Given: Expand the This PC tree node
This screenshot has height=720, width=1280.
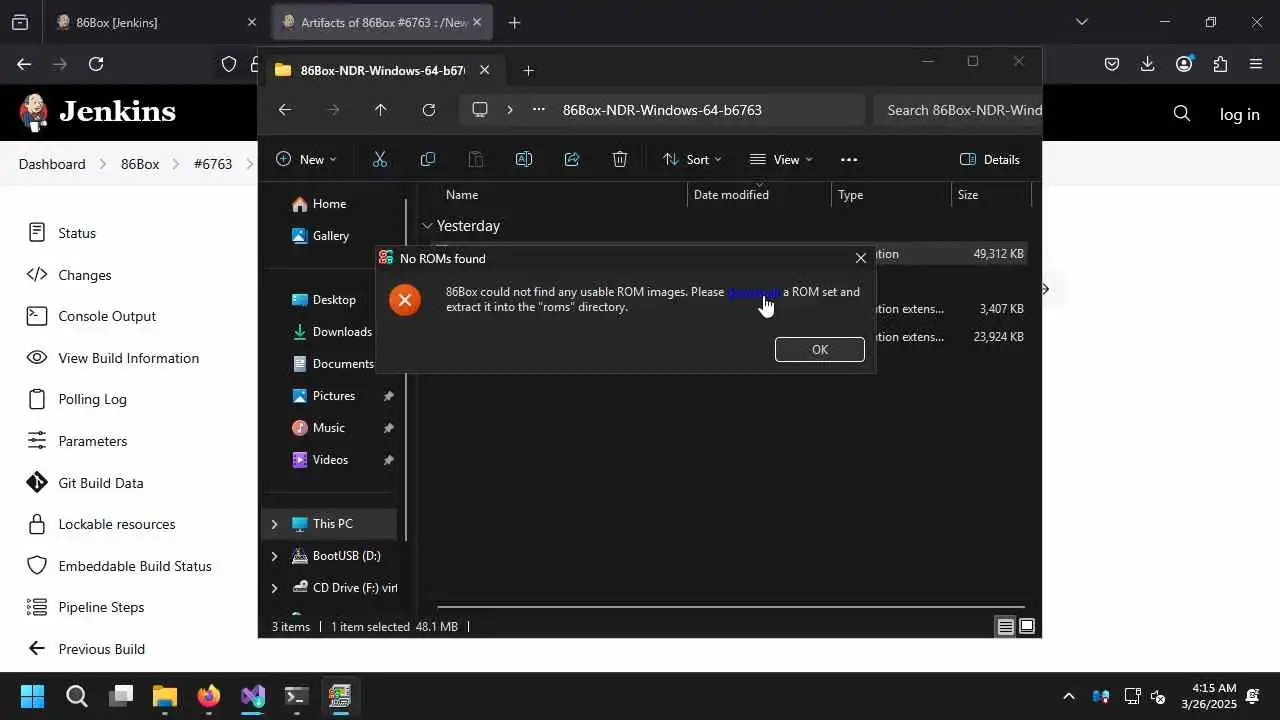Looking at the screenshot, I should (274, 524).
